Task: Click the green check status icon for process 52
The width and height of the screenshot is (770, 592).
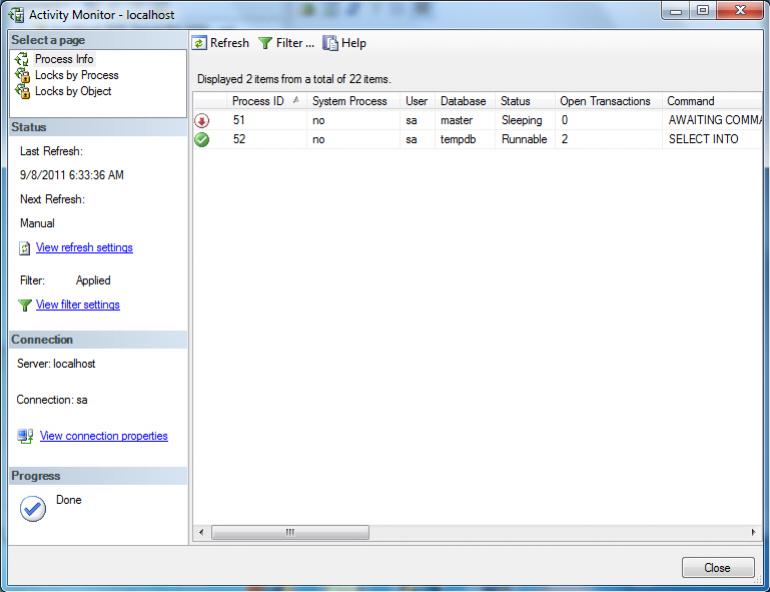Action: [x=202, y=139]
